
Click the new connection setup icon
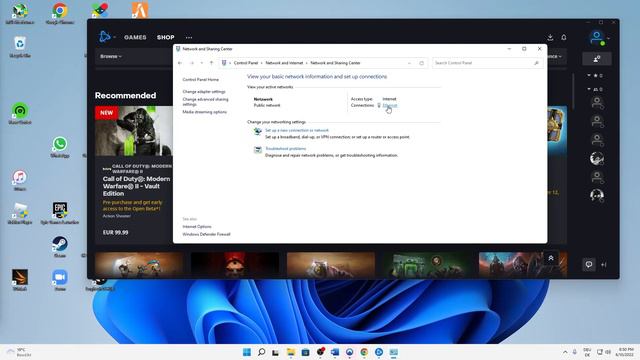pyautogui.click(x=258, y=131)
